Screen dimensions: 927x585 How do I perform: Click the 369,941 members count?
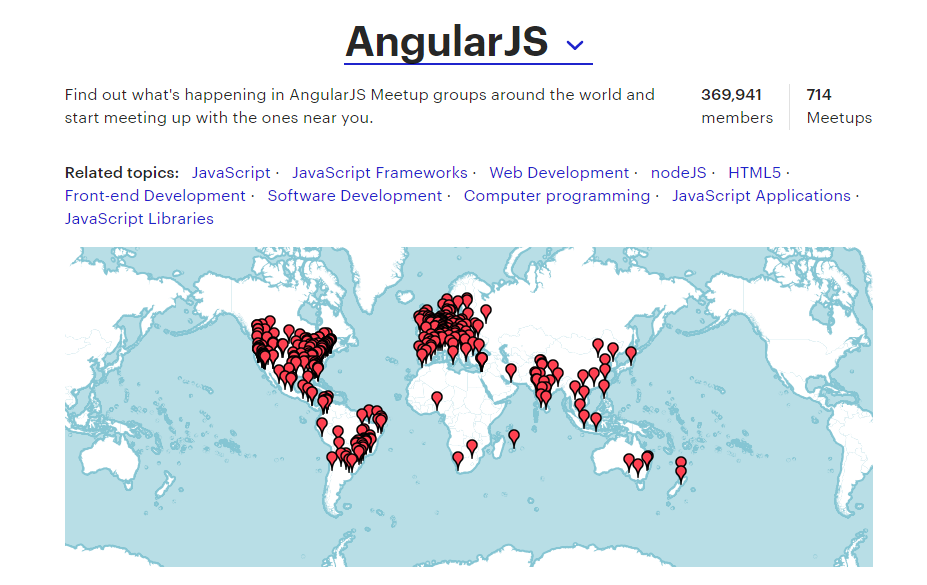[737, 106]
